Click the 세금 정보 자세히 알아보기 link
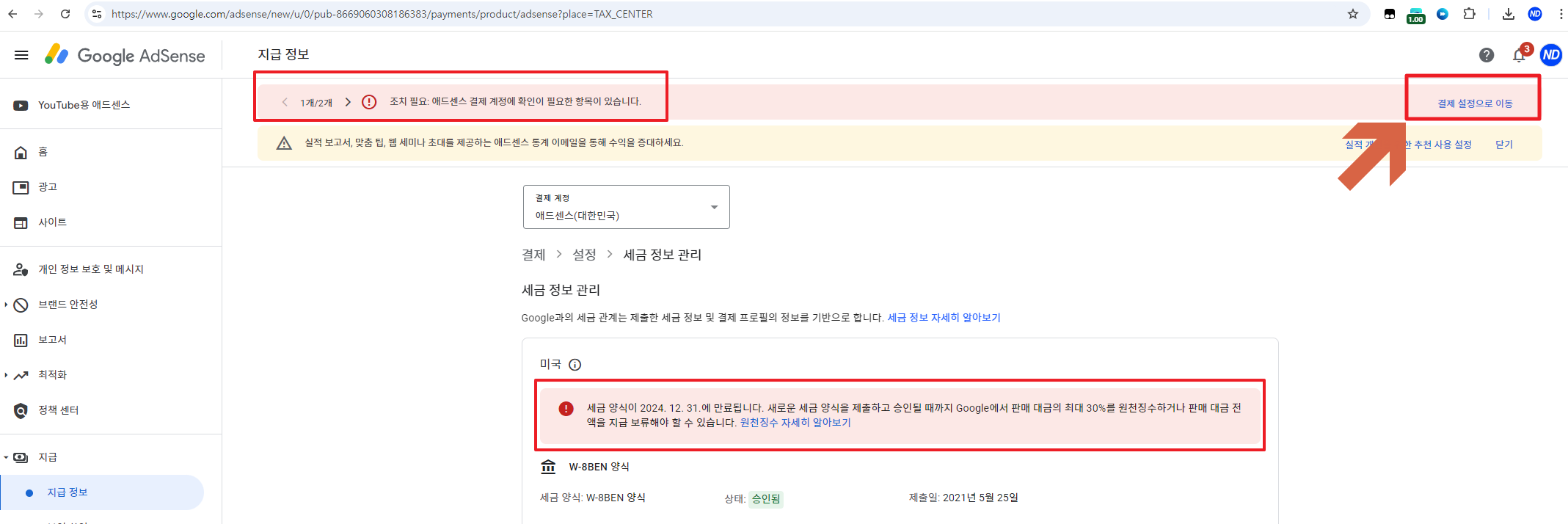Image resolution: width=1568 pixels, height=524 pixels. click(x=944, y=318)
